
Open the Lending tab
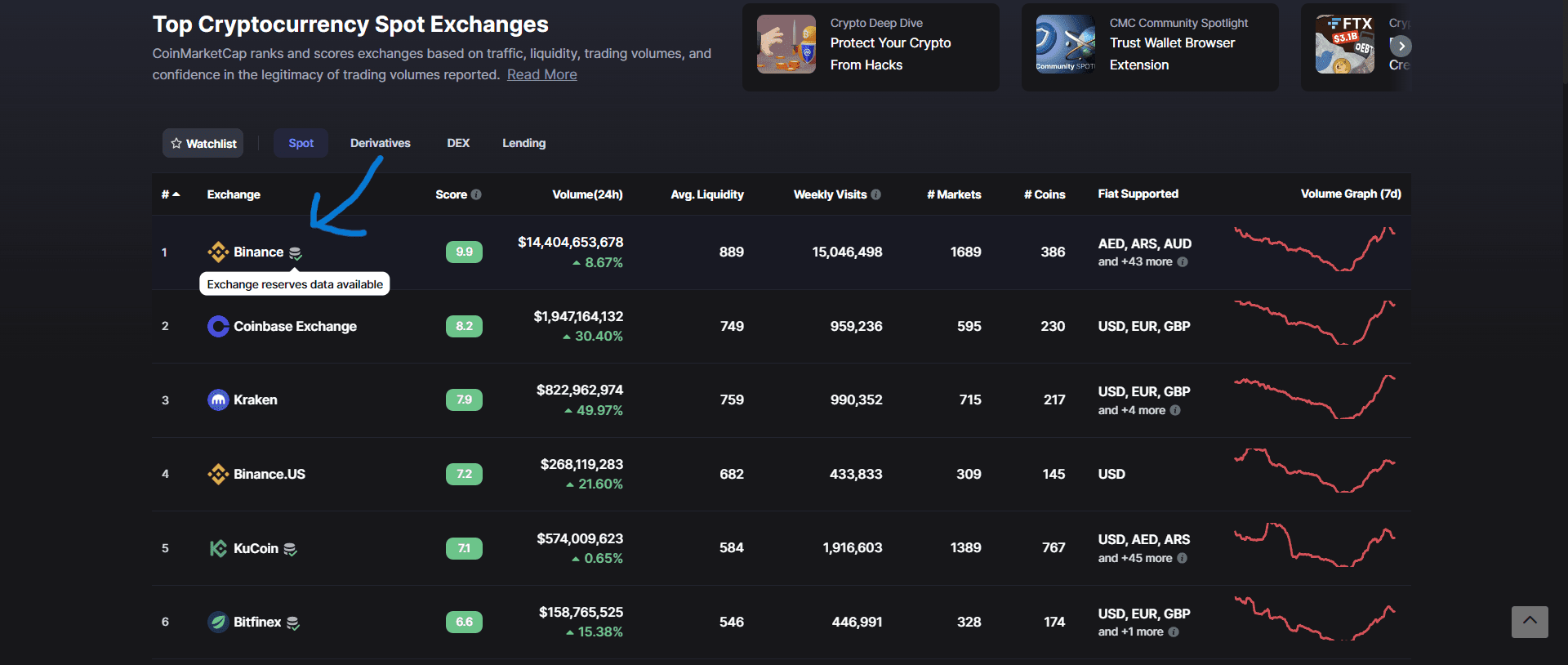coord(523,143)
